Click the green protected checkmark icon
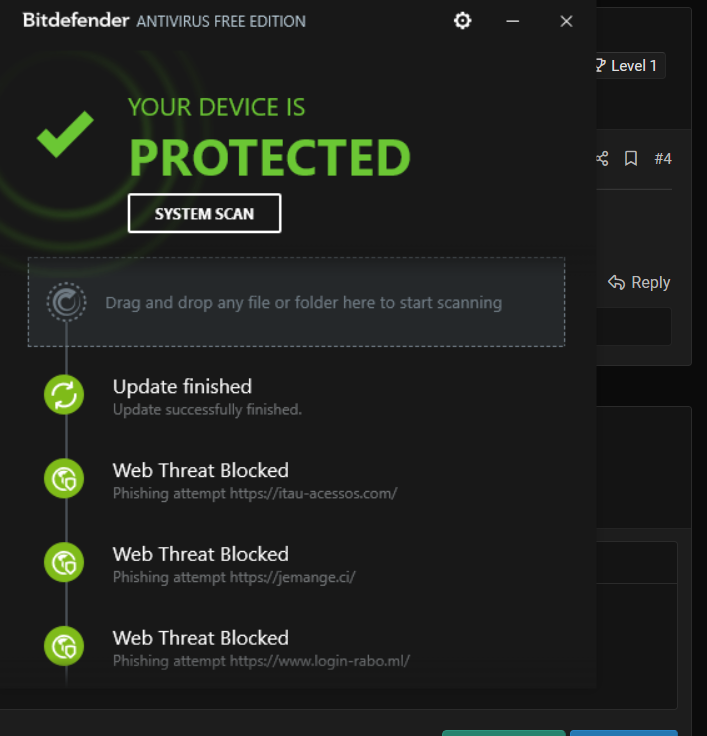Viewport: 707px width, 736px height. click(65, 134)
